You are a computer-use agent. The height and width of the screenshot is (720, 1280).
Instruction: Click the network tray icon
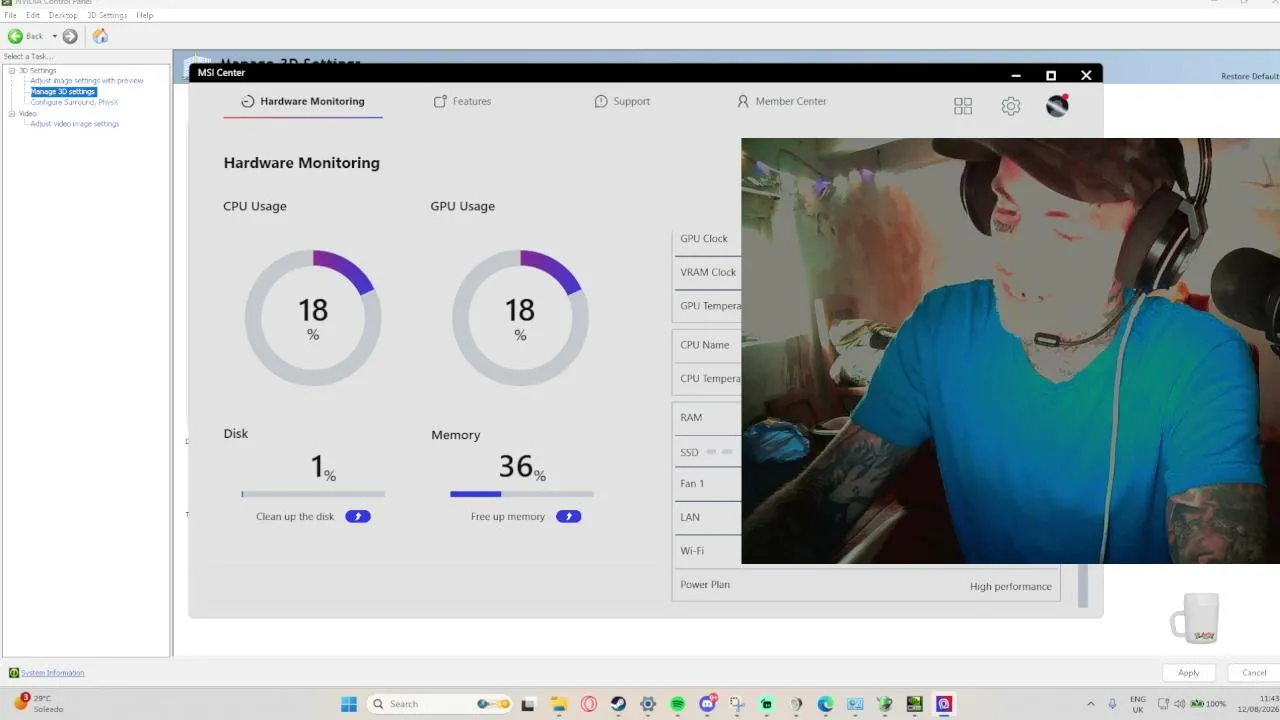point(1163,704)
